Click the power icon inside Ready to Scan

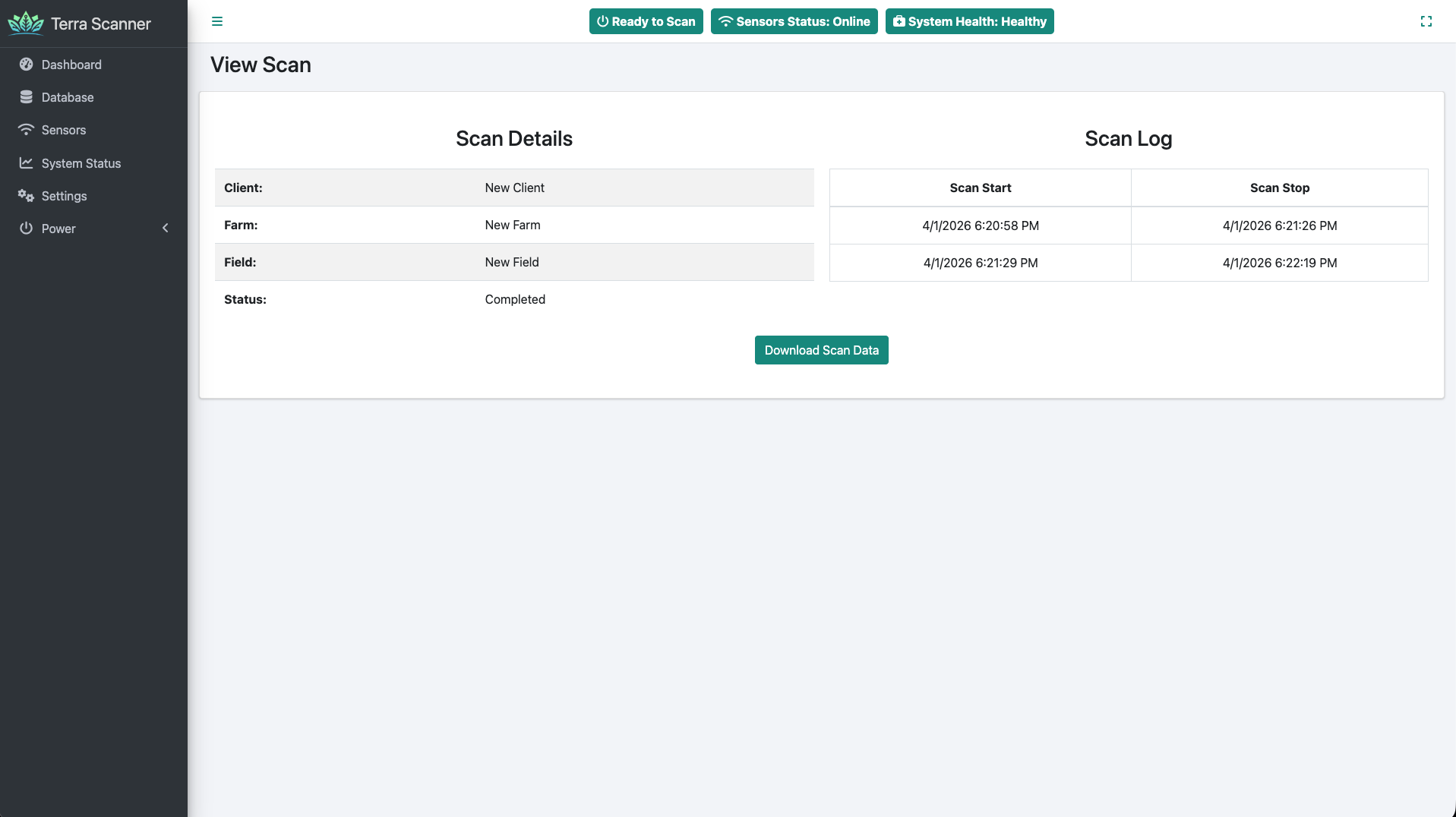point(603,21)
